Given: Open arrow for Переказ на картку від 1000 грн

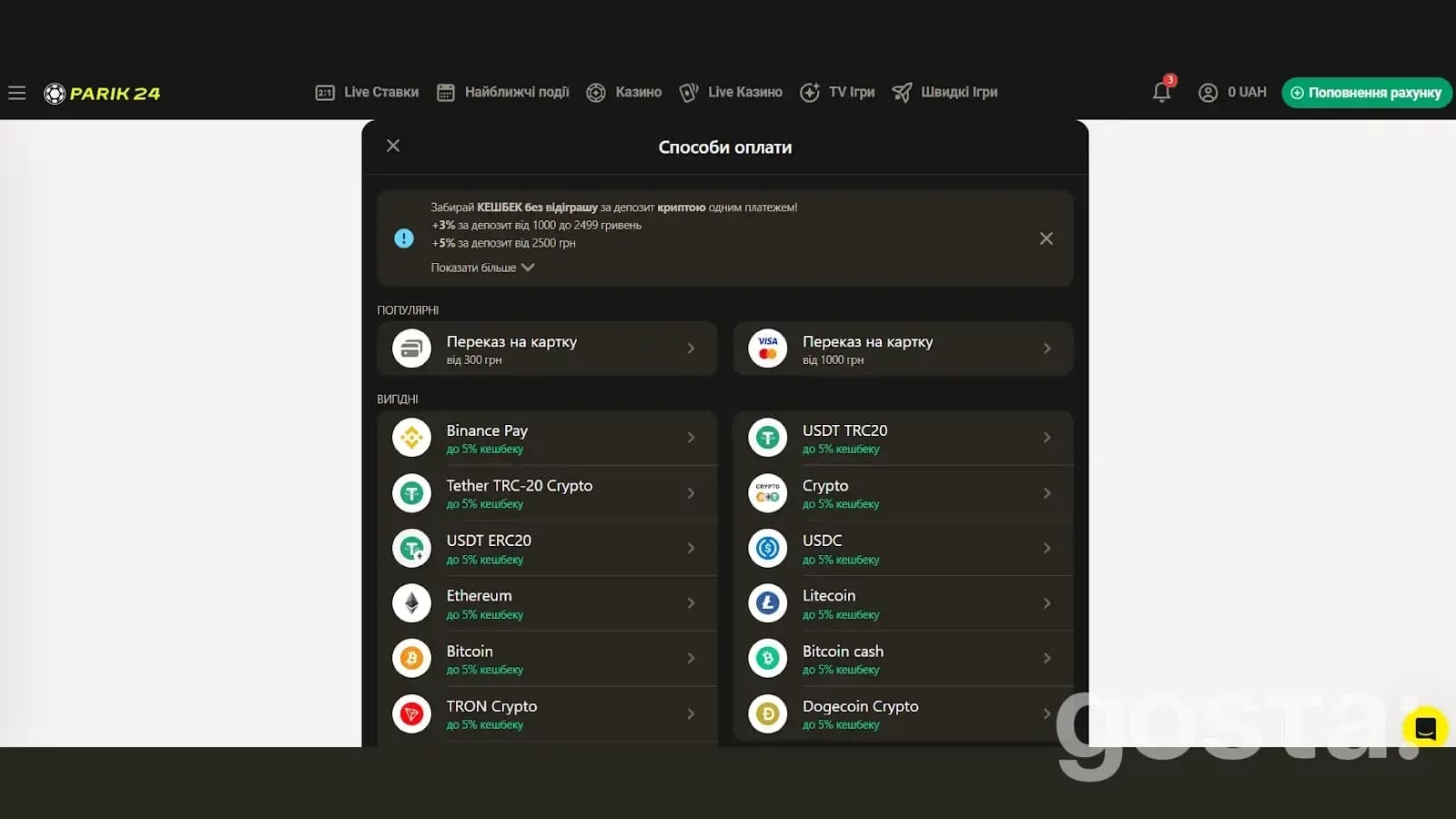Looking at the screenshot, I should [x=1047, y=349].
